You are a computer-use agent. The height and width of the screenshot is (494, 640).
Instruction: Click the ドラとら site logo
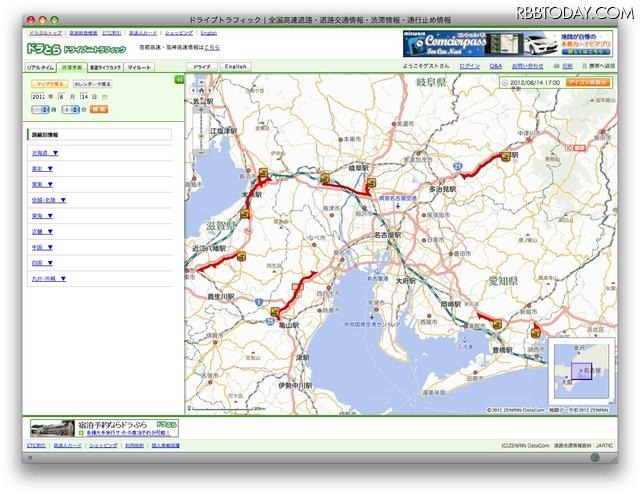(76, 49)
